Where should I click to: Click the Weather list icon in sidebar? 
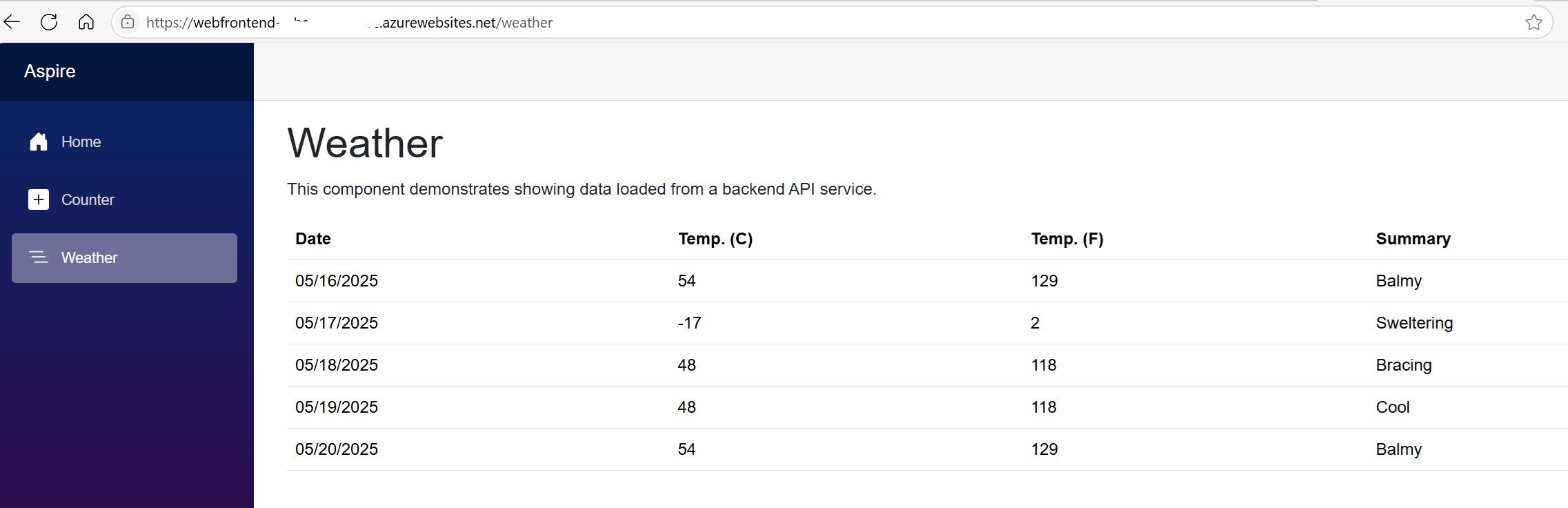point(39,257)
